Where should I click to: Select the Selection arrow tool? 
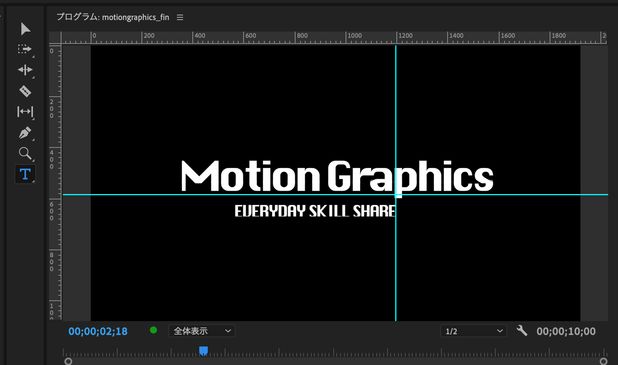25,29
